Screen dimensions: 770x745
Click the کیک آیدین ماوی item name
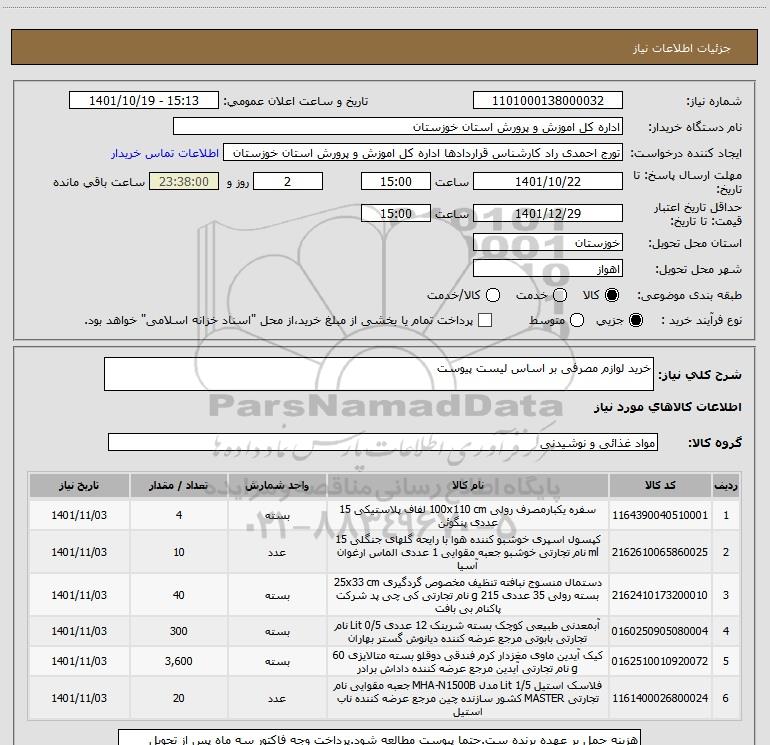(468, 662)
